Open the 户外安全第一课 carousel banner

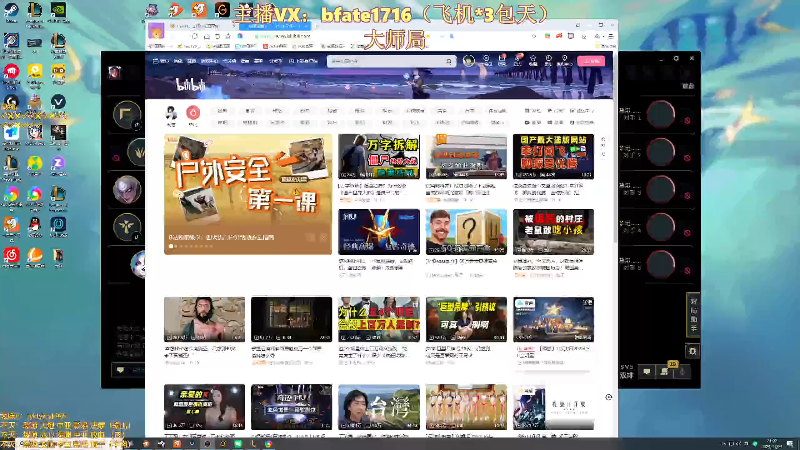point(248,194)
